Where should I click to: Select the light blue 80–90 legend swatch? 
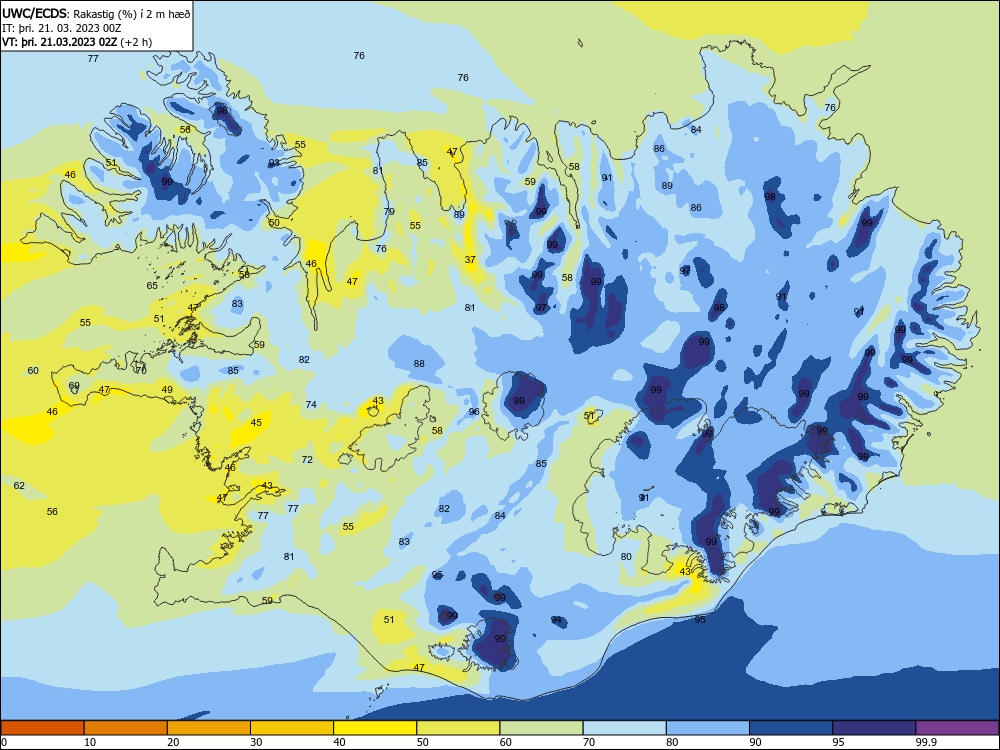[x=708, y=728]
